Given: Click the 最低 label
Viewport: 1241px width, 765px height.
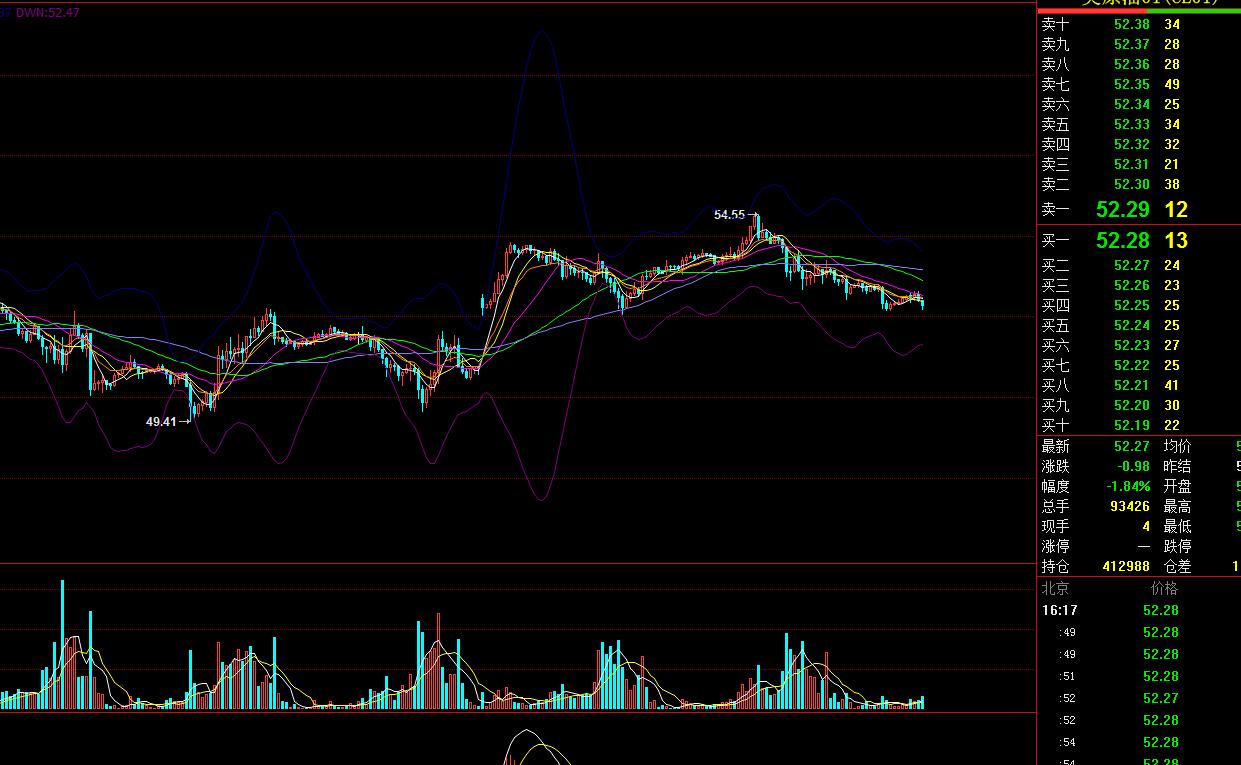Looking at the screenshot, I should (x=1177, y=526).
